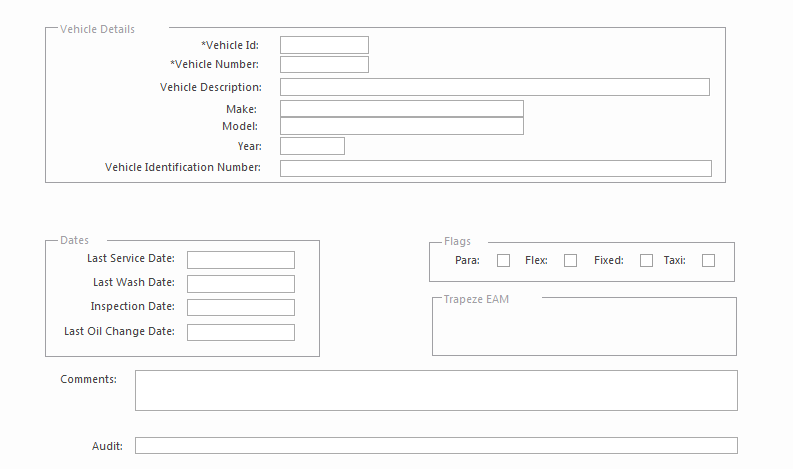This screenshot has height=469, width=793.
Task: Toggle the Flex checkbox
Action: pos(570,261)
